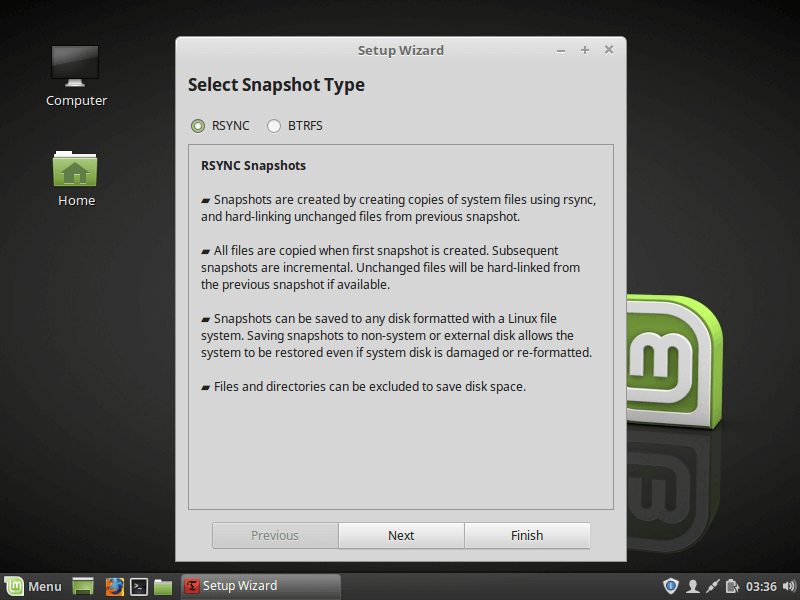
Task: Open the Terminal from the panel
Action: (140, 586)
